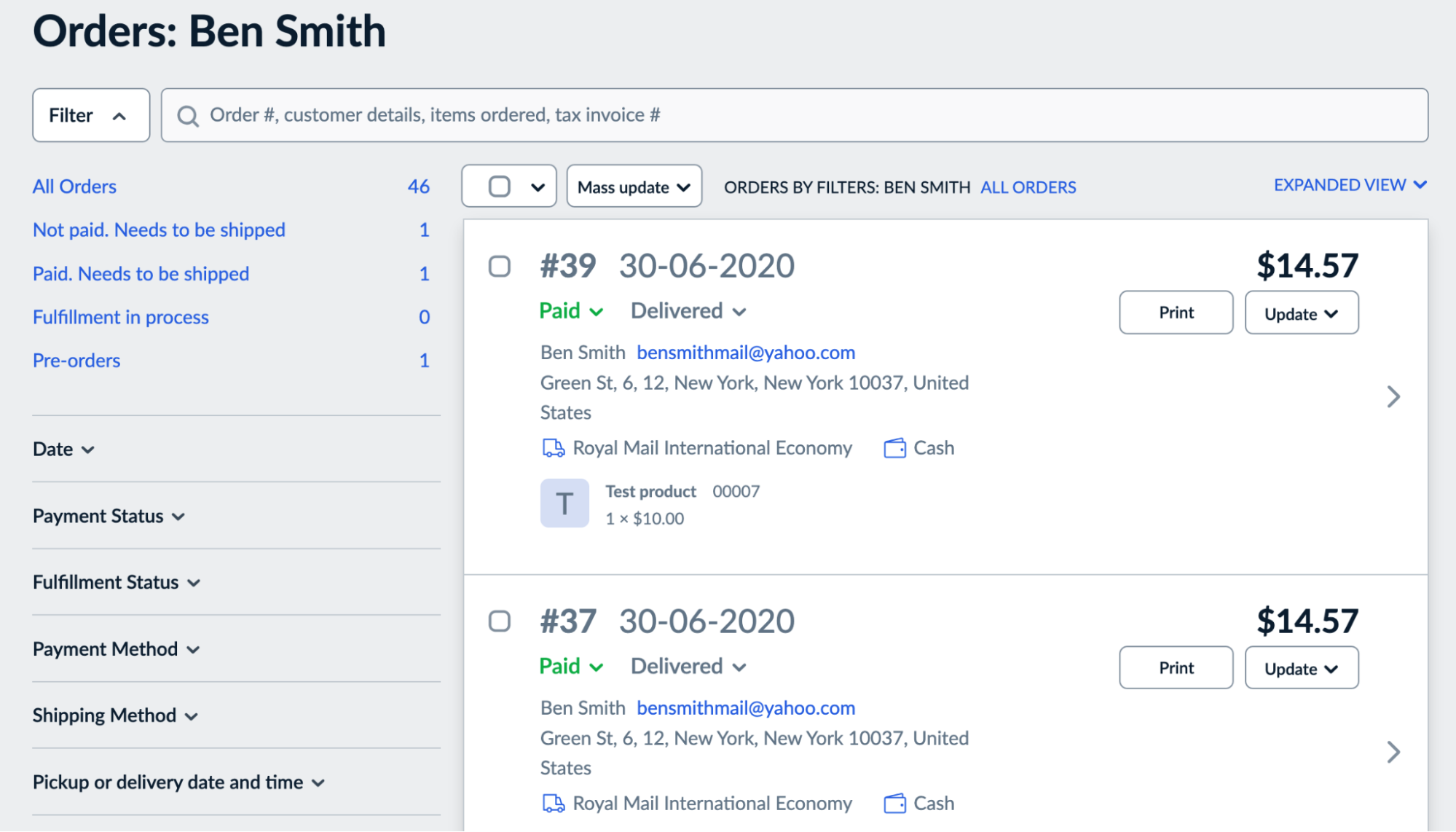
Task: Switch to the Pre-orders filter view
Action: pyautogui.click(x=76, y=360)
